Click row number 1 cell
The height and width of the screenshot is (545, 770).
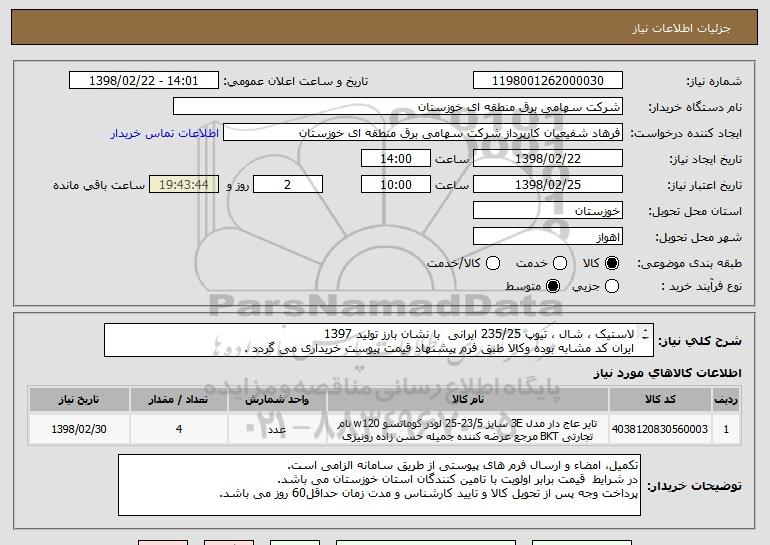[726, 429]
